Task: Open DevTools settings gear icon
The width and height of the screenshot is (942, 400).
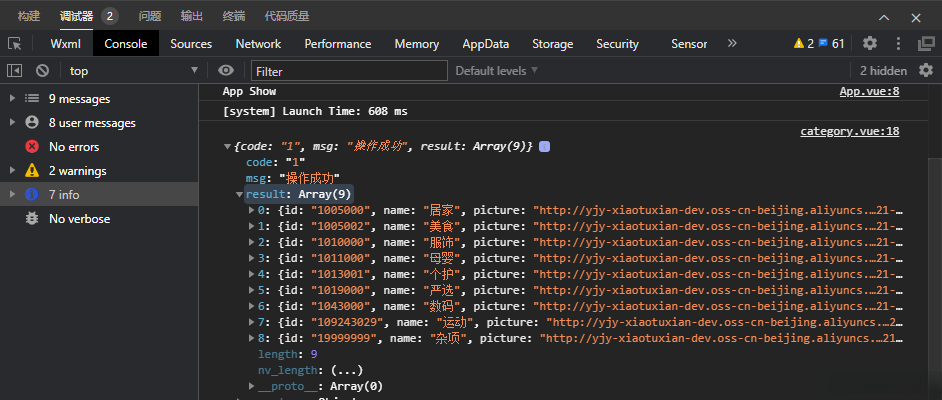Action: pos(870,44)
